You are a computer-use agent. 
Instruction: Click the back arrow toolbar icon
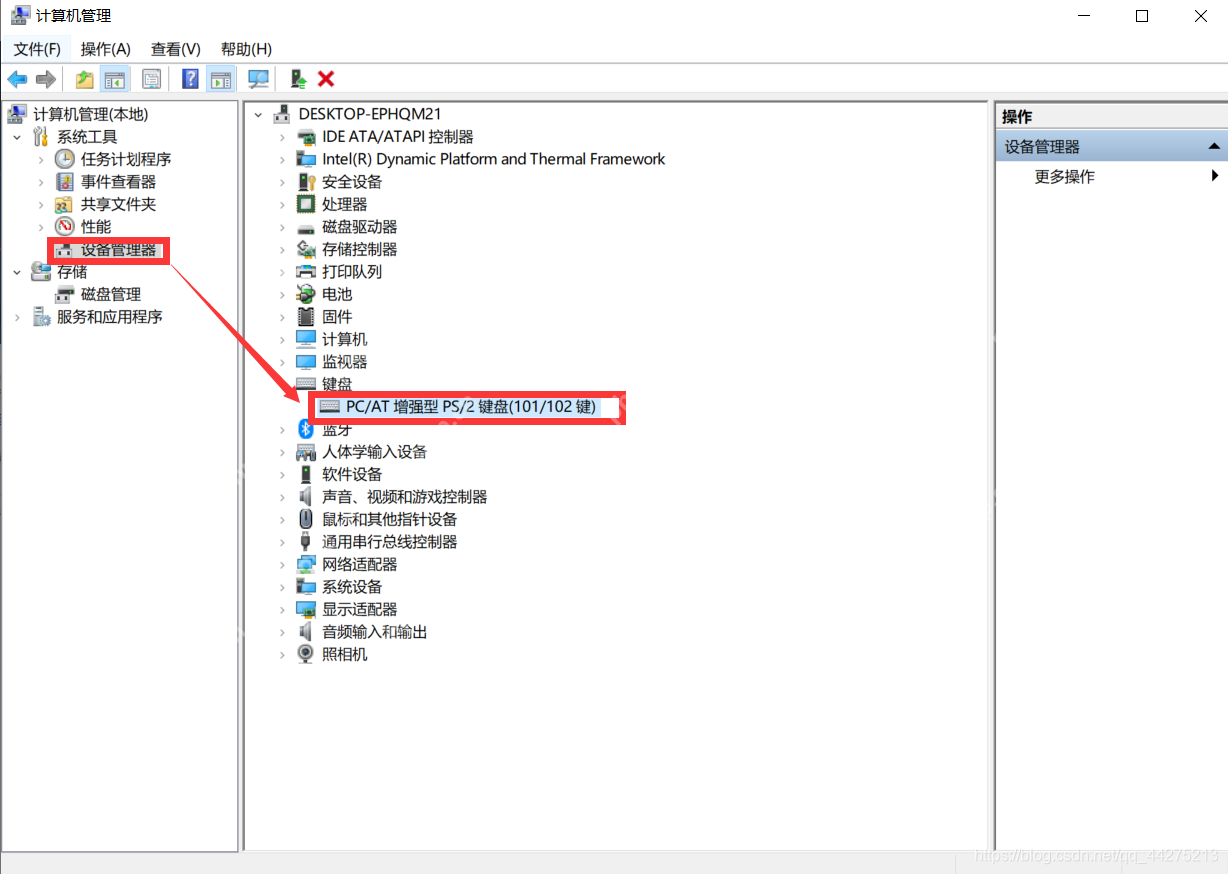tap(17, 79)
